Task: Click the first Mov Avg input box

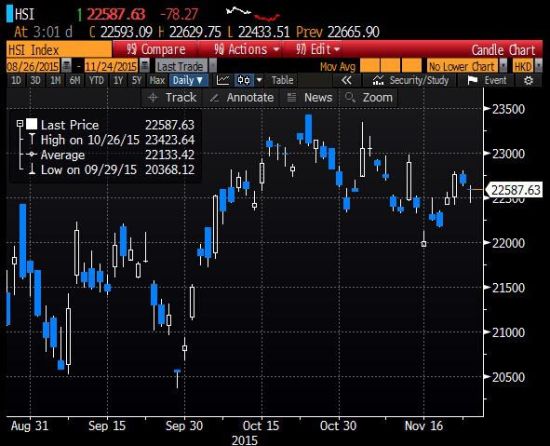Action: (x=369, y=66)
